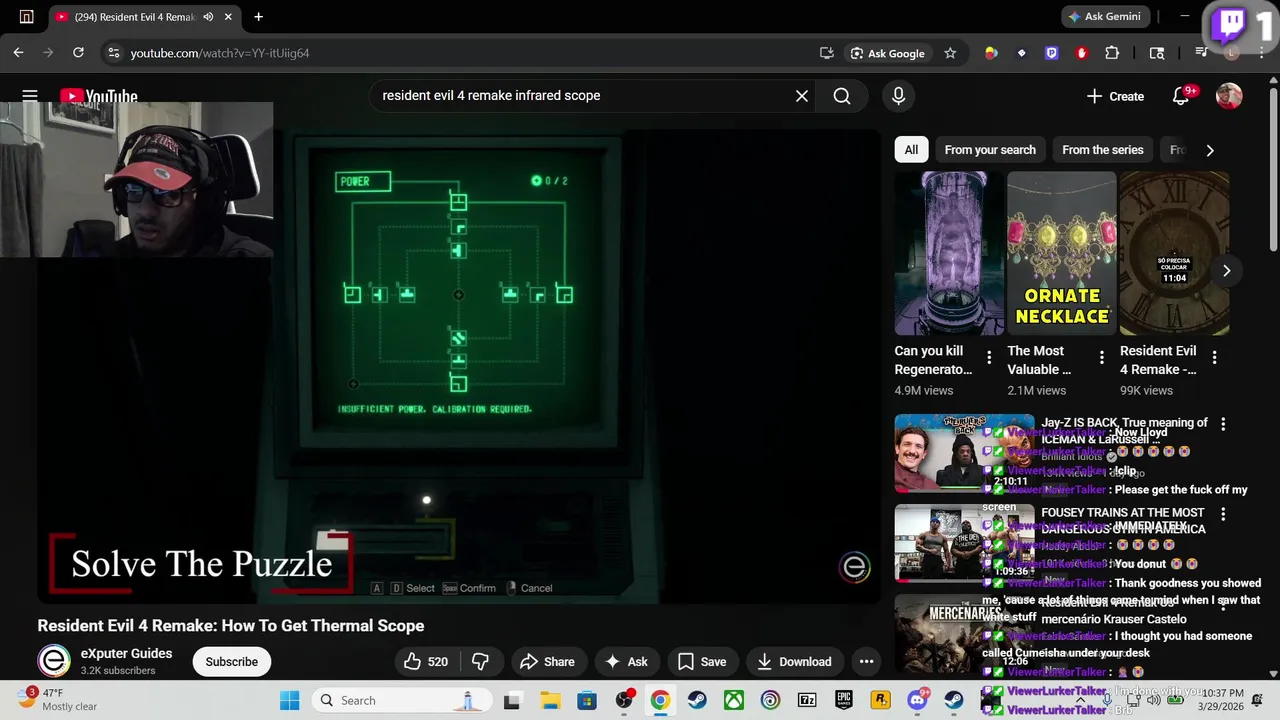The width and height of the screenshot is (1280, 720).
Task: Open the Create menu
Action: pyautogui.click(x=1115, y=96)
